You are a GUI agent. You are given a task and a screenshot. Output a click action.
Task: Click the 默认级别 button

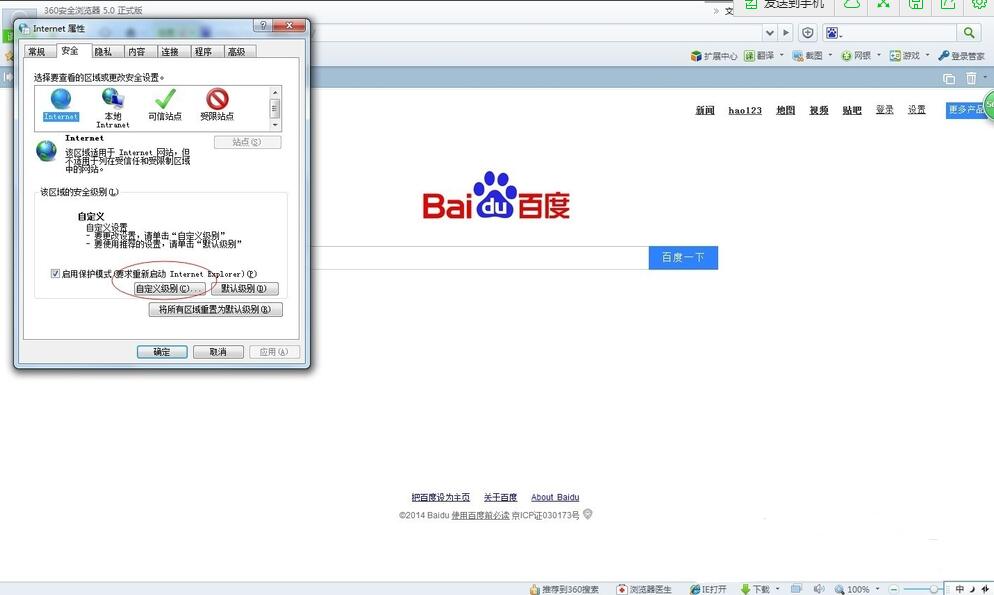tap(245, 289)
